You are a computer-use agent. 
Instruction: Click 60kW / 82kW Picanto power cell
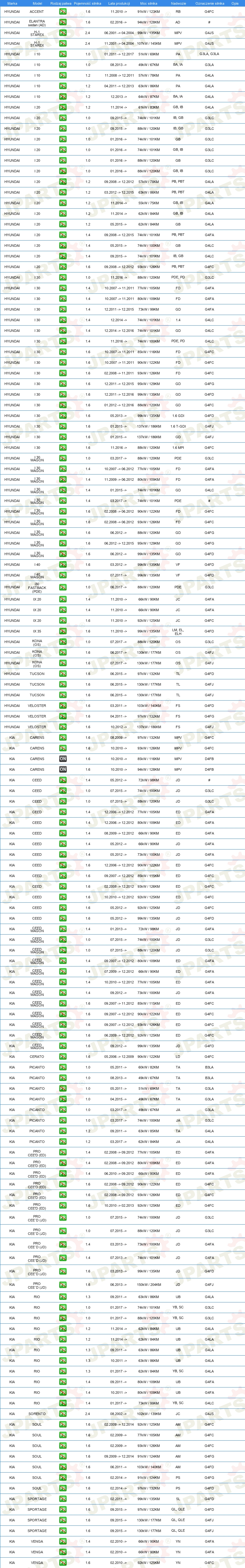tap(149, 1067)
